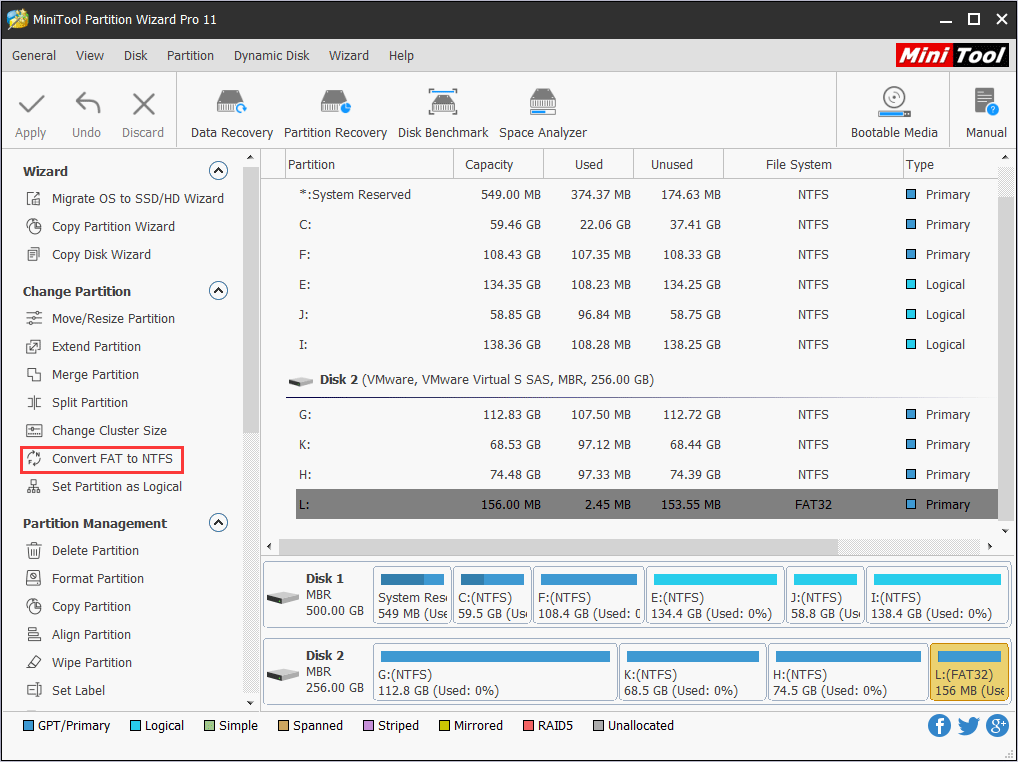Choose Change Cluster Size
The width and height of the screenshot is (1018, 762).
tap(96, 430)
